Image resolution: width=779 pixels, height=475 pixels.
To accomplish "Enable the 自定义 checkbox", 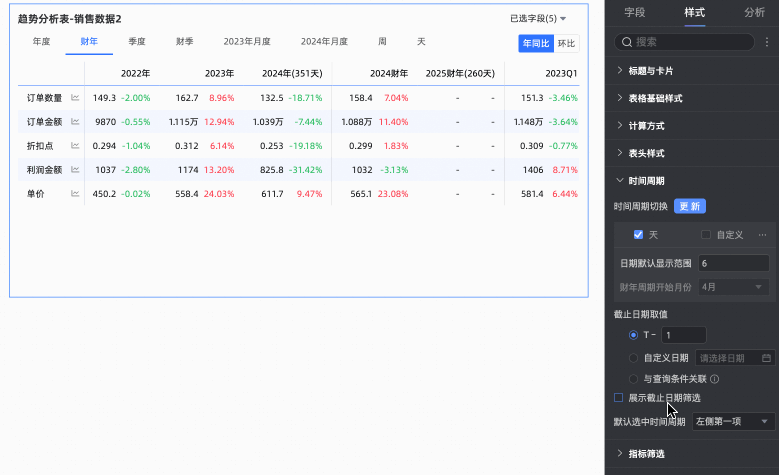I will click(x=705, y=235).
